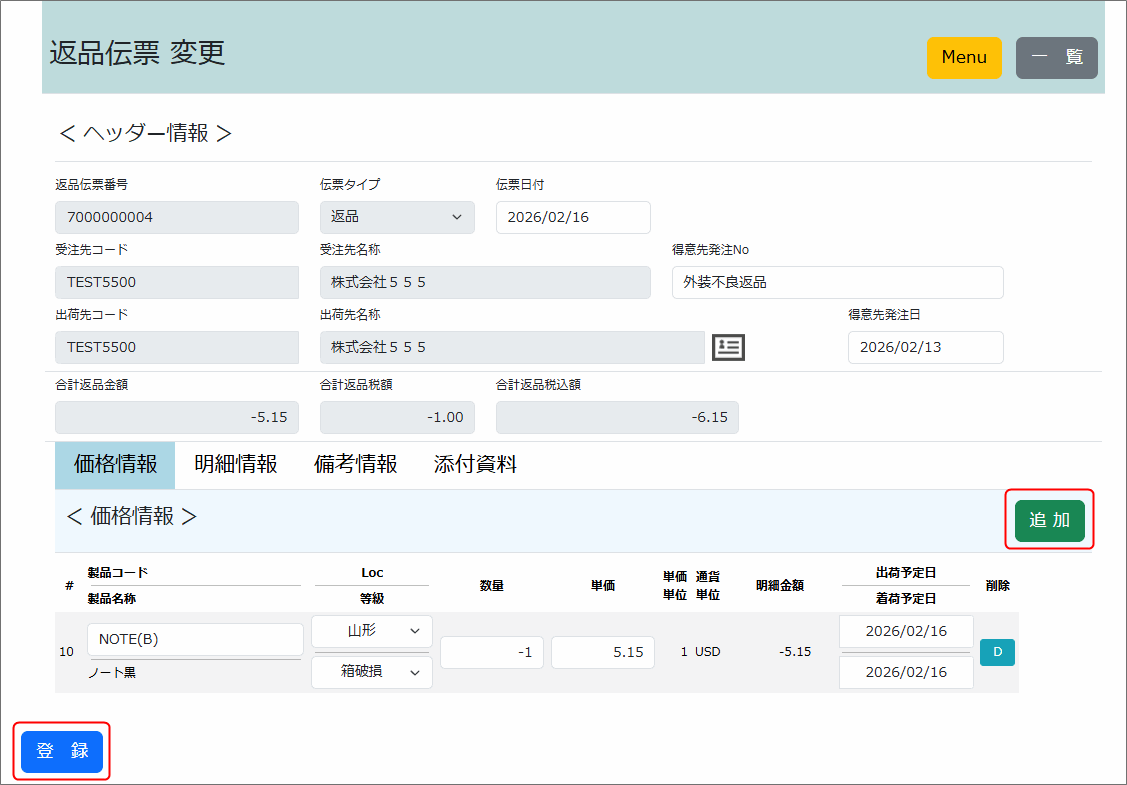1127x785 pixels.
Task: Select the 添付資料 tab
Action: [475, 464]
